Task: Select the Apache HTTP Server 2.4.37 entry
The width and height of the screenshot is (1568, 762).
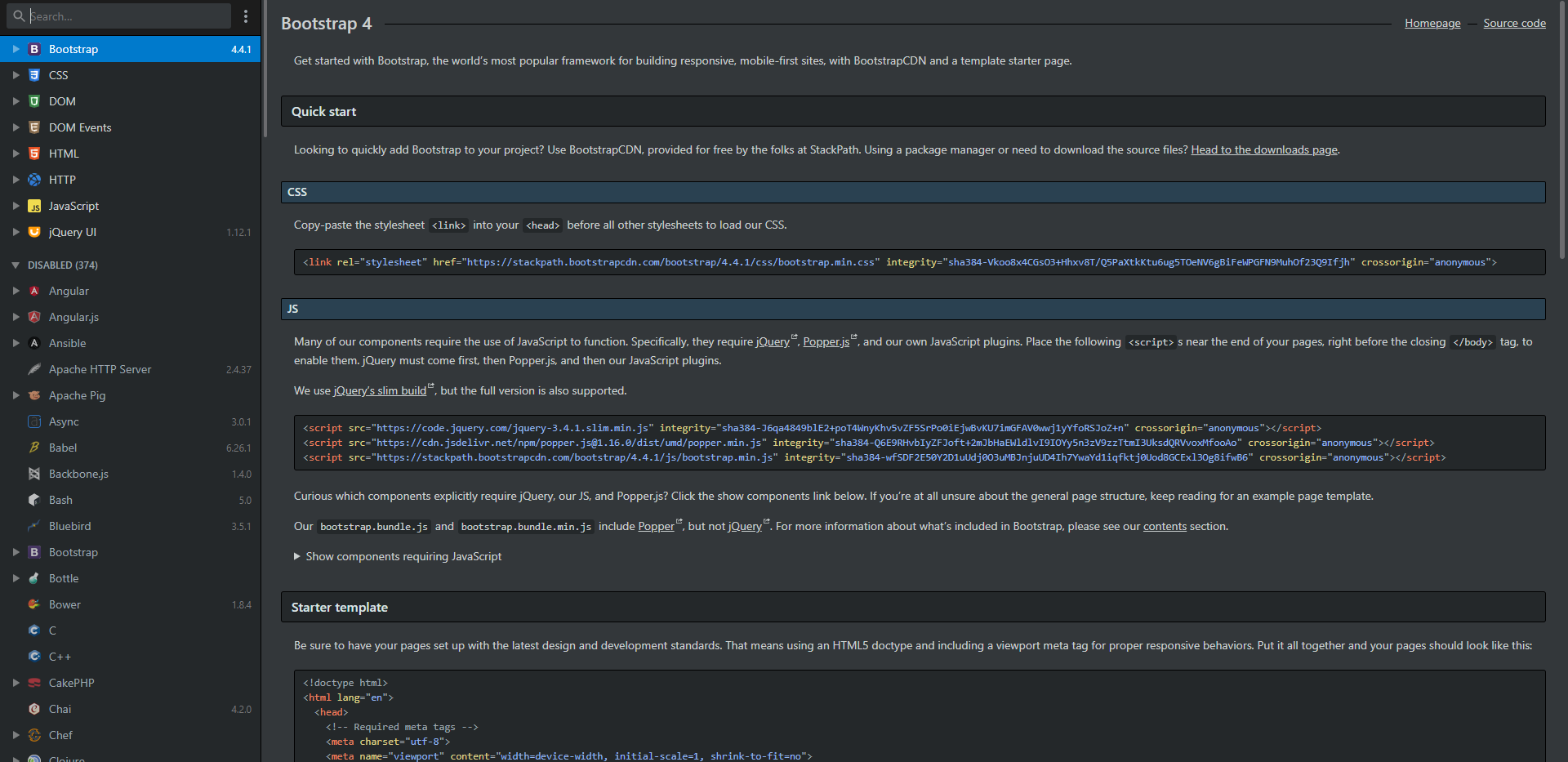Action: [x=131, y=369]
